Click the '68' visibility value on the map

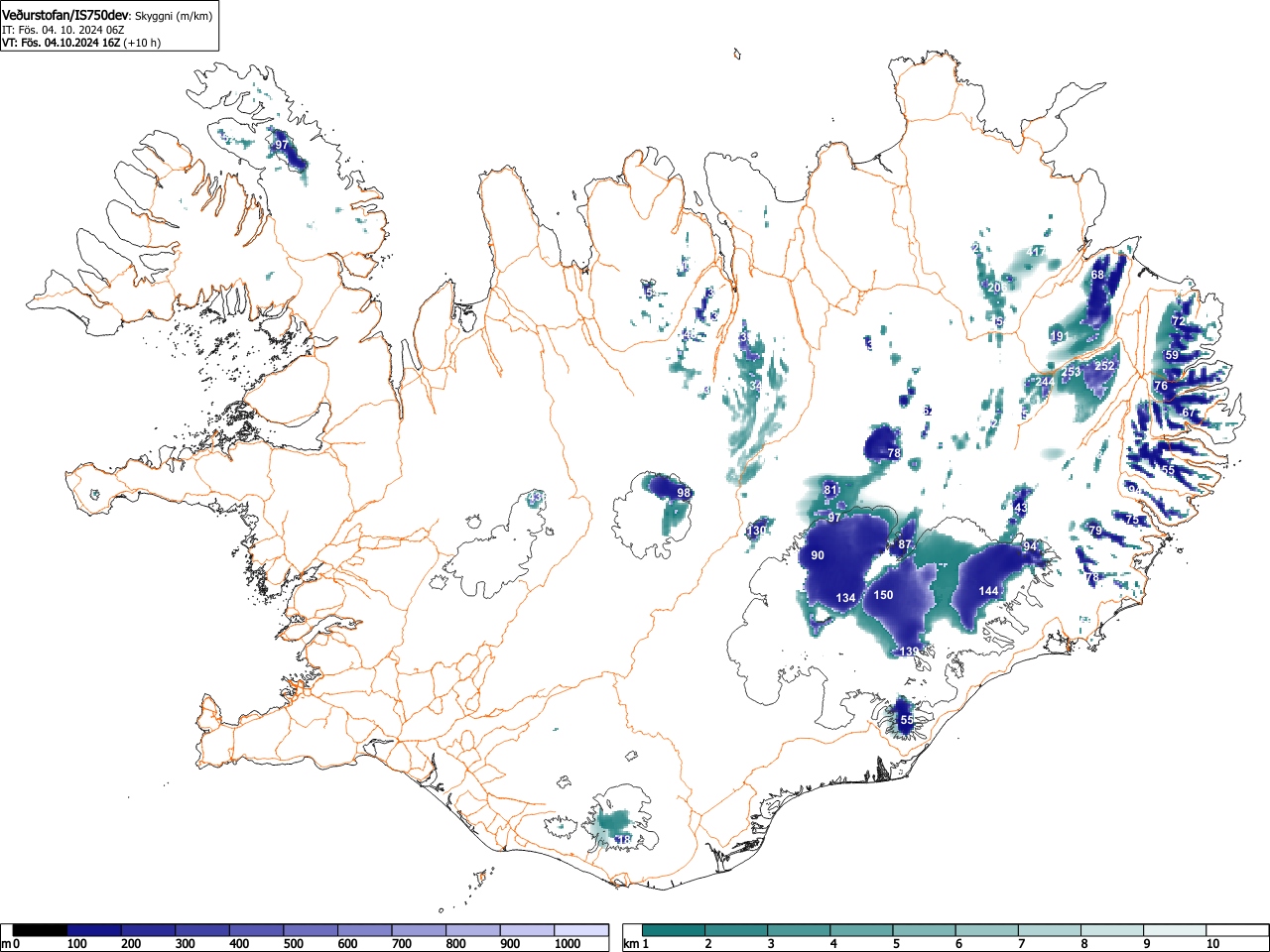click(1097, 275)
